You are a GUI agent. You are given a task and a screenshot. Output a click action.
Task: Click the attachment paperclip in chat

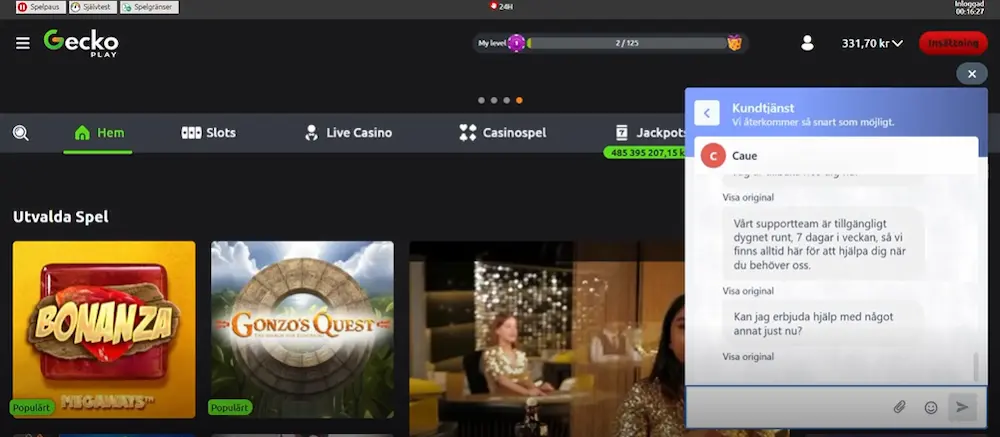tap(899, 407)
